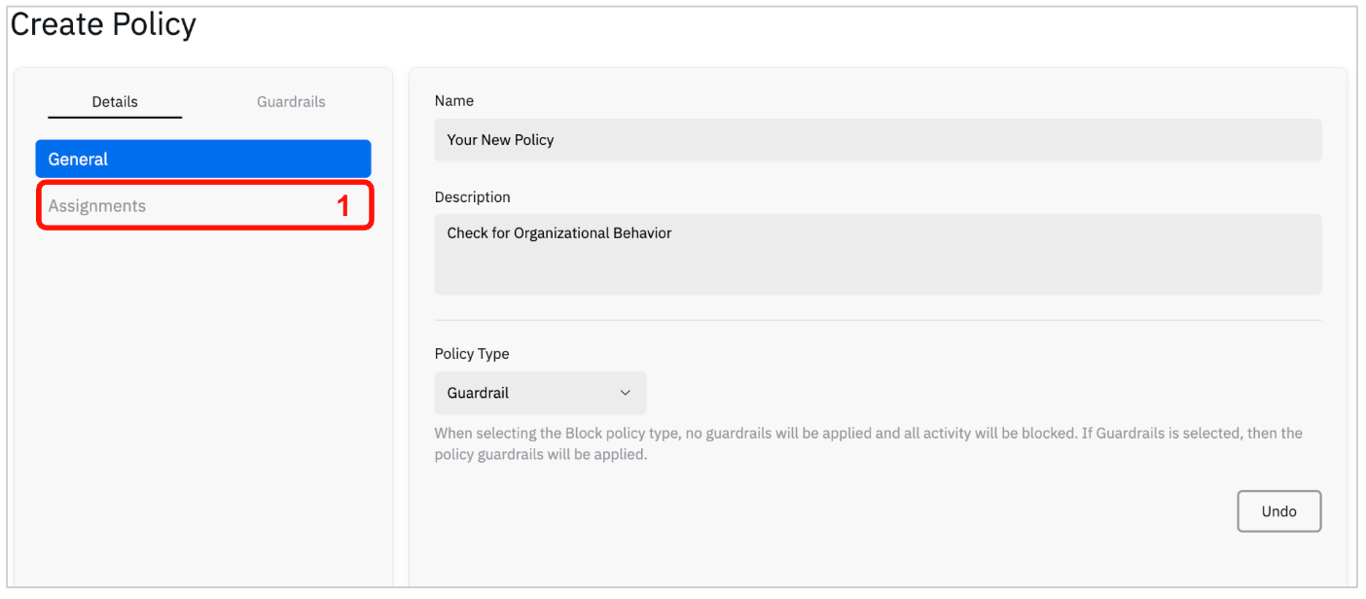The width and height of the screenshot is (1366, 599).
Task: Click the red number 1 annotation marker
Action: (343, 206)
